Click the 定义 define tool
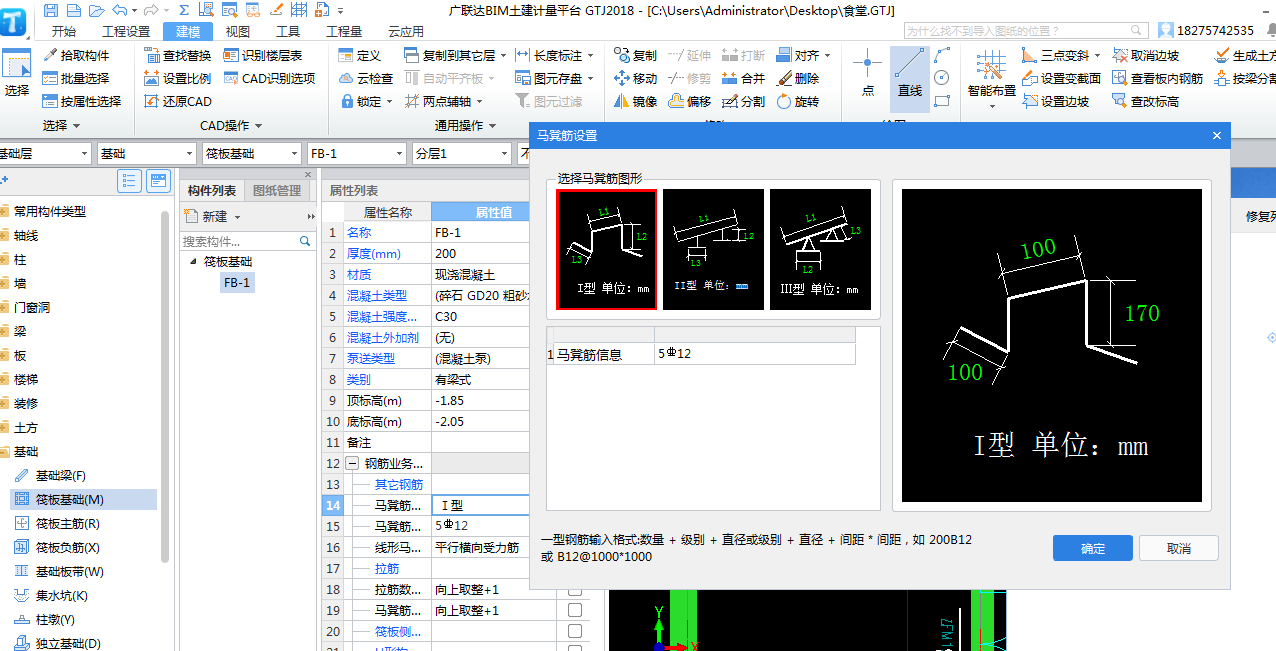Screen dimensions: 1276x651 tap(359, 55)
